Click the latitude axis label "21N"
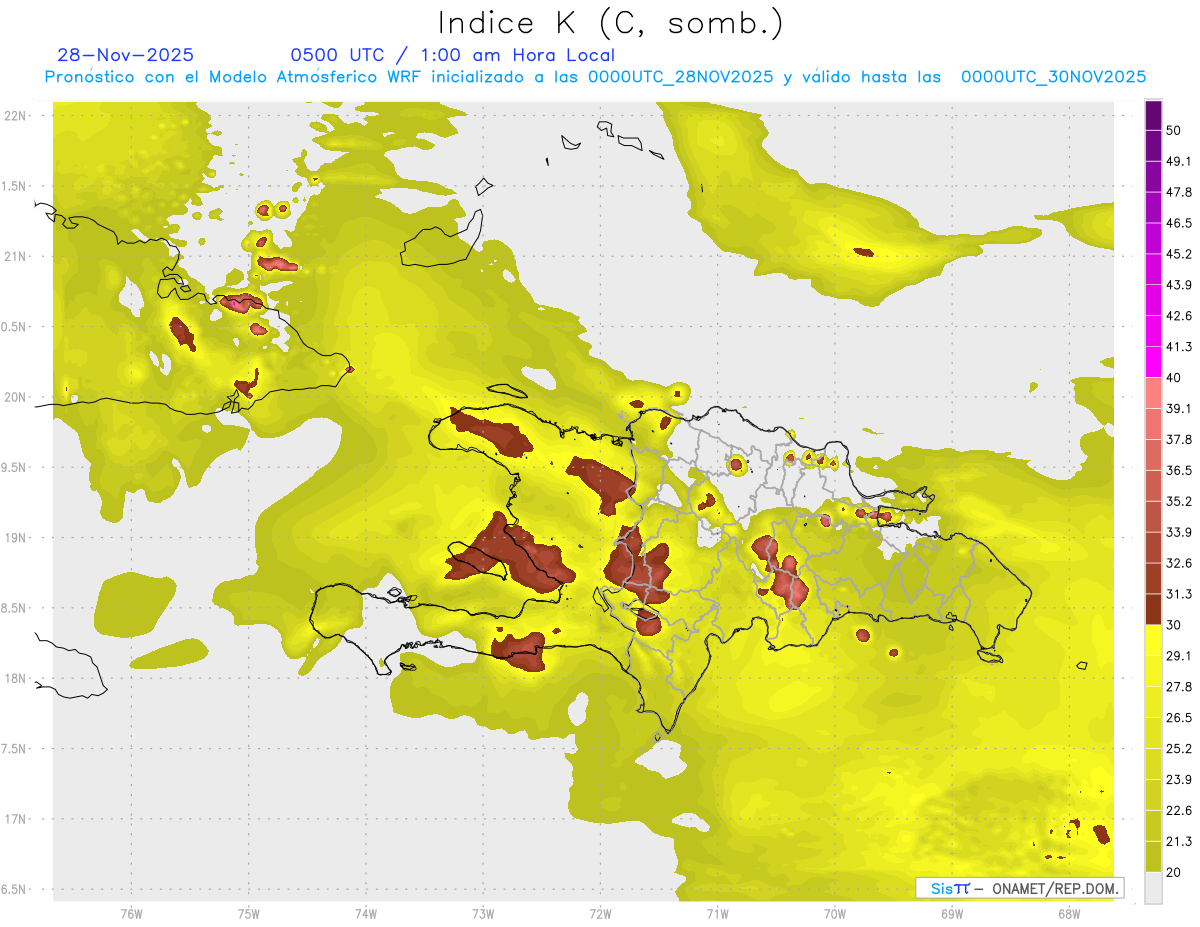 15,257
